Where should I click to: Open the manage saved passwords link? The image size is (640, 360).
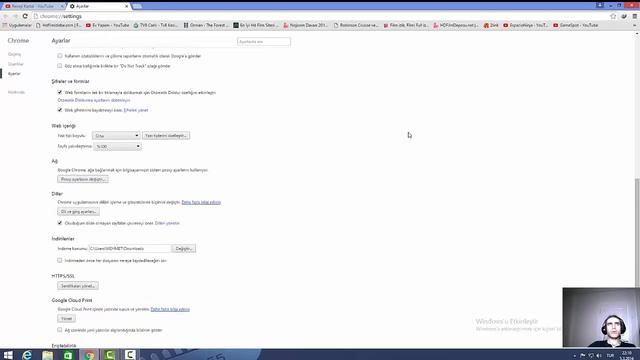click(x=136, y=110)
